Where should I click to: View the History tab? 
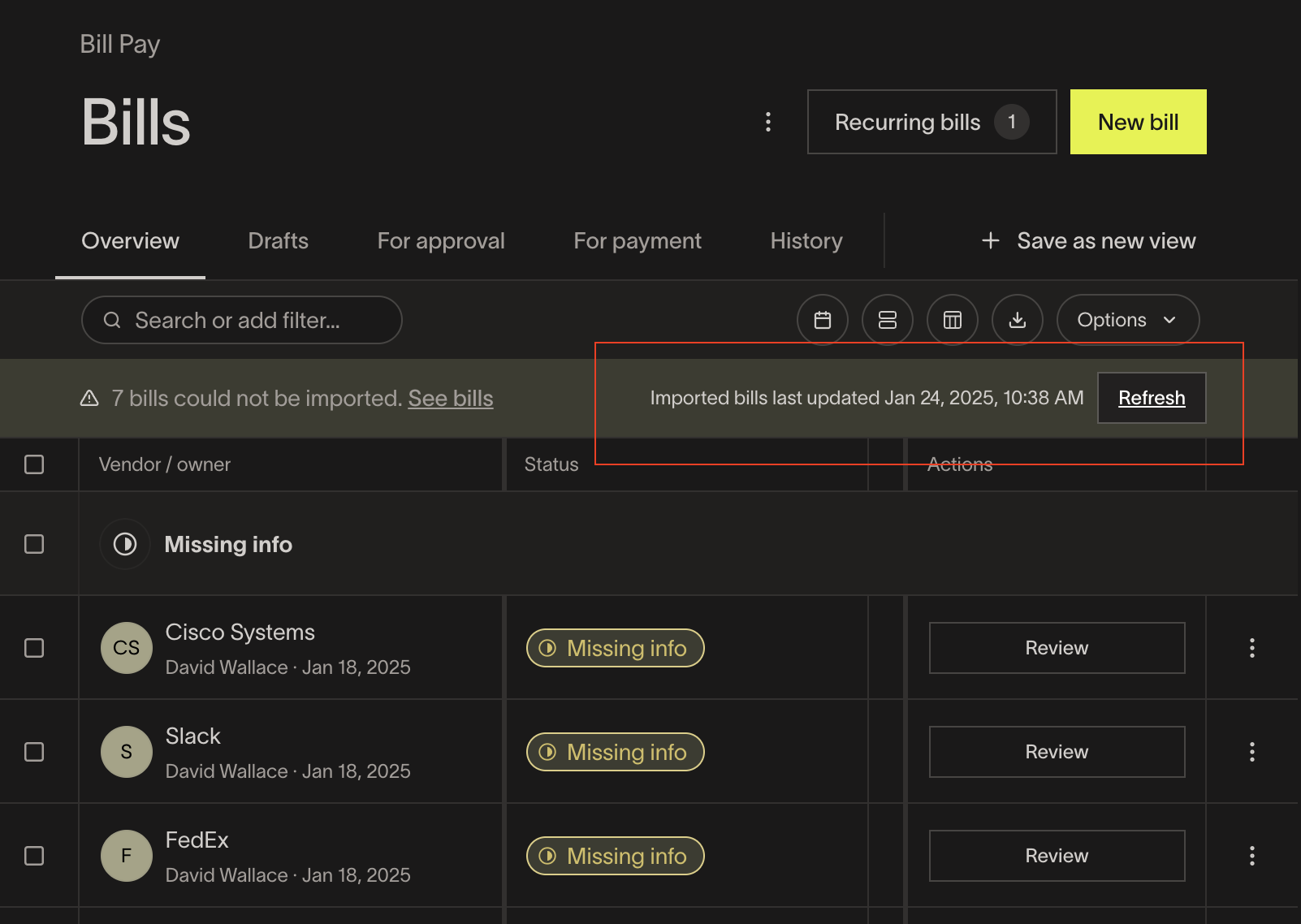(806, 240)
